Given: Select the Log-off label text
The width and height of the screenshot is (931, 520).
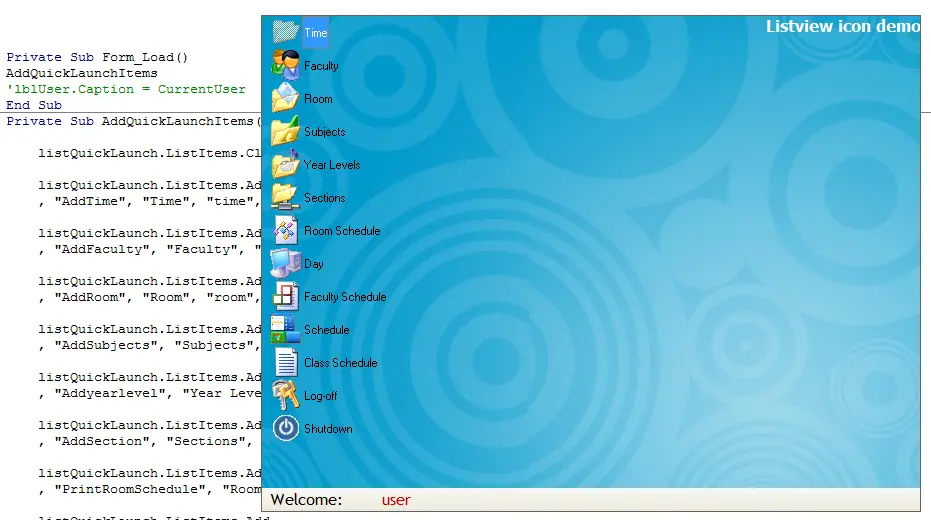Looking at the screenshot, I should pos(321,396).
